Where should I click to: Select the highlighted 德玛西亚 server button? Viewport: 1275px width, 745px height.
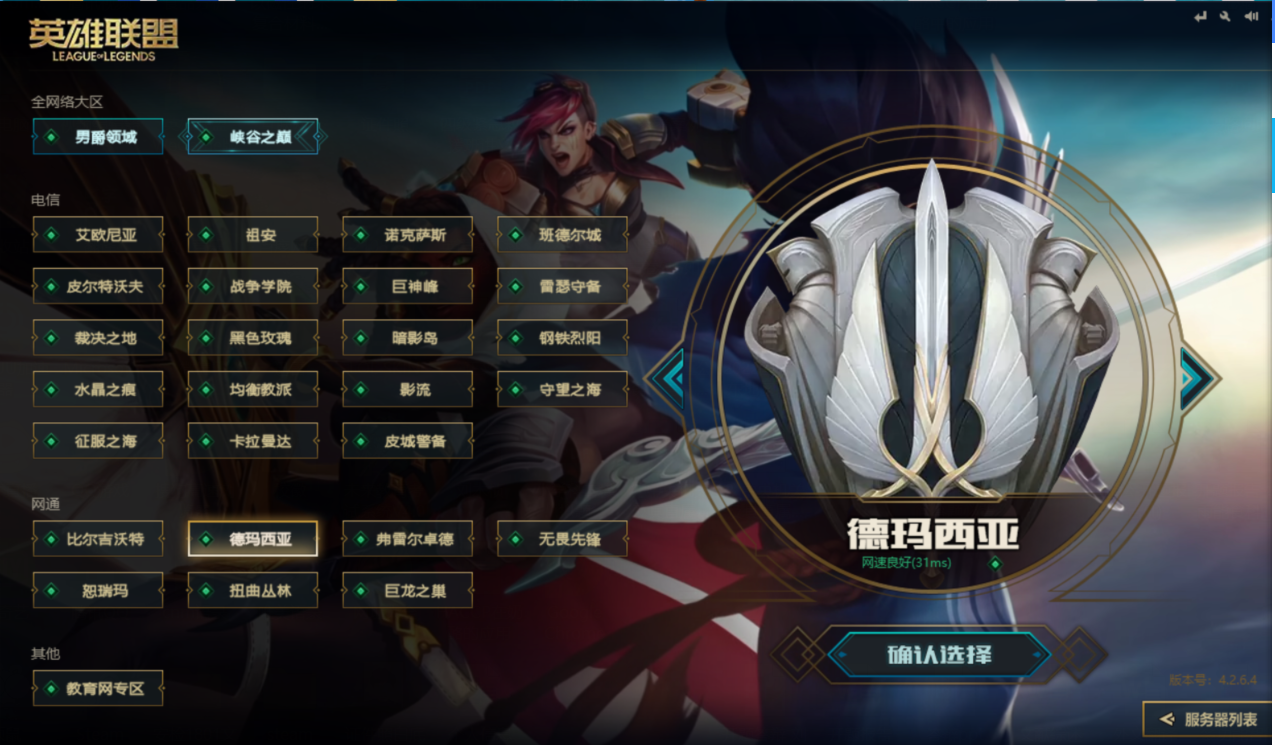click(x=253, y=539)
